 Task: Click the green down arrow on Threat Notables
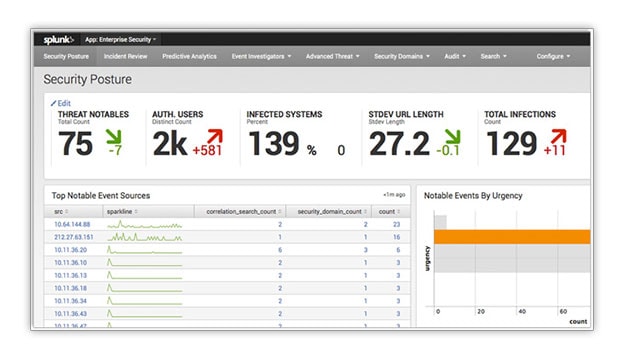click(114, 137)
